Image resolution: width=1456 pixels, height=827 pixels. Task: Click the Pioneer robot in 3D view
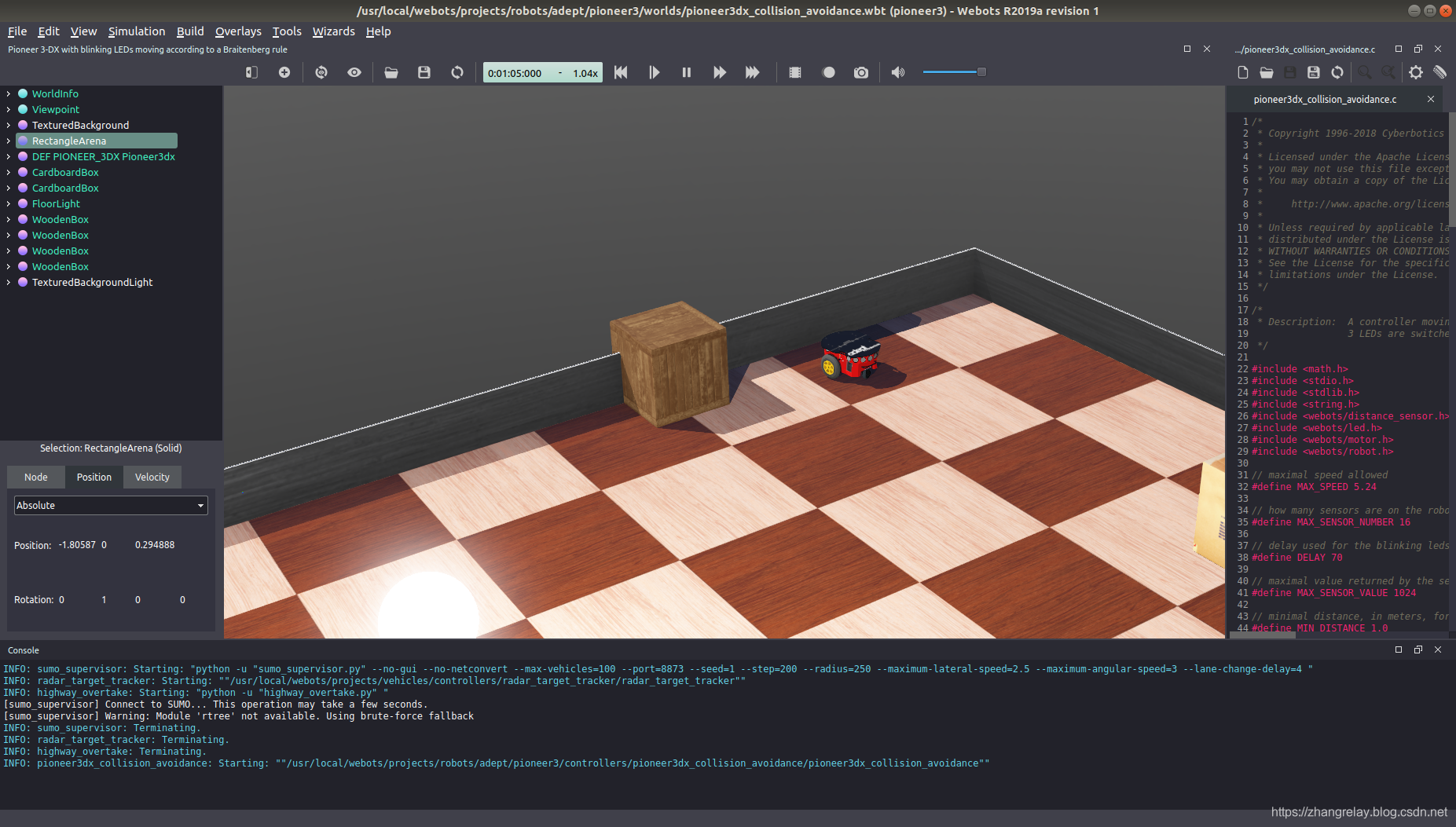point(850,357)
